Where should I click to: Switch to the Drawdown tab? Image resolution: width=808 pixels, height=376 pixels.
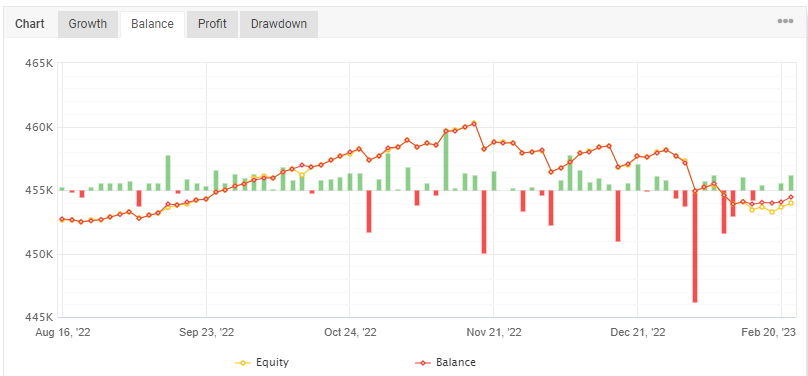pos(279,24)
